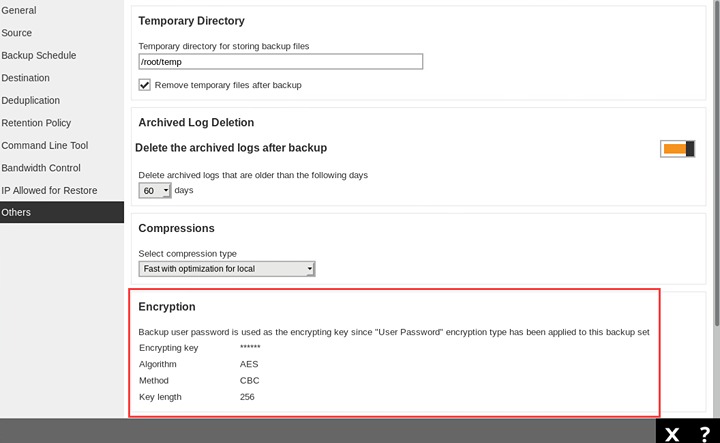The image size is (720, 443).
Task: Go to Backup Schedule section
Action: [39, 55]
